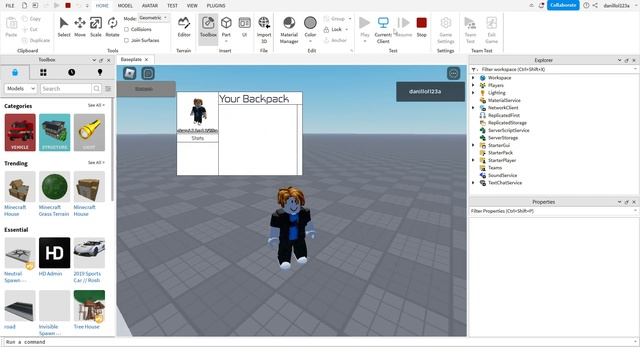
Task: Click the Toolbox search field
Action: (66, 89)
